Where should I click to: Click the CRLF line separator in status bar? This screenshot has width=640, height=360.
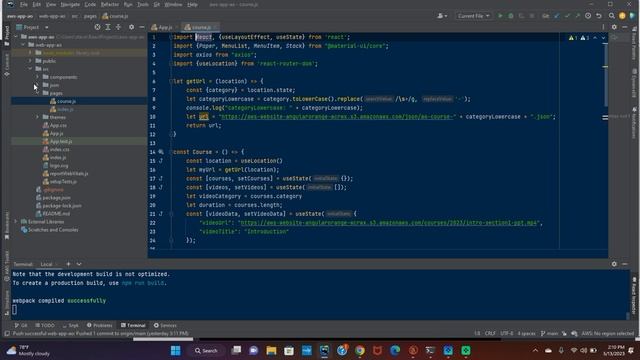pos(490,333)
